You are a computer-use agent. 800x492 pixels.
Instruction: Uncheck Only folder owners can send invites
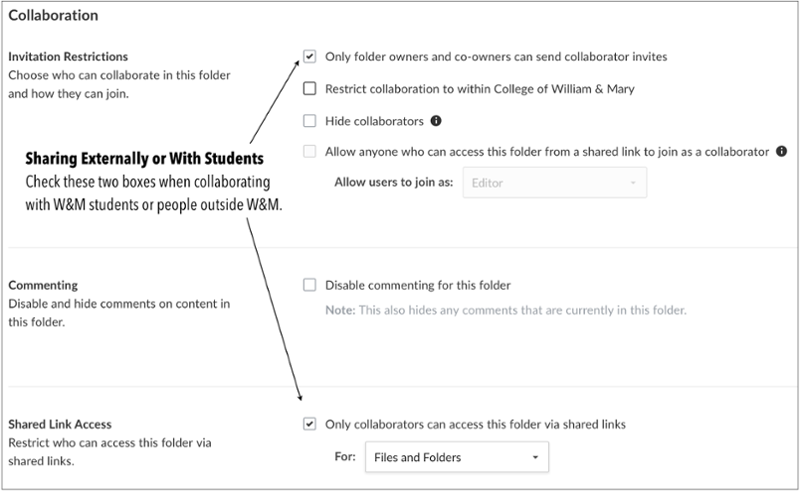pyautogui.click(x=309, y=57)
